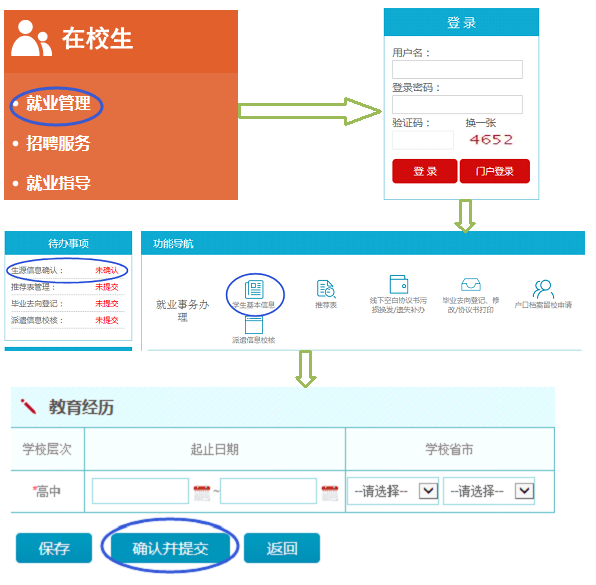The image size is (596, 585).
Task: Focus the 用户名 input field
Action: tap(457, 70)
